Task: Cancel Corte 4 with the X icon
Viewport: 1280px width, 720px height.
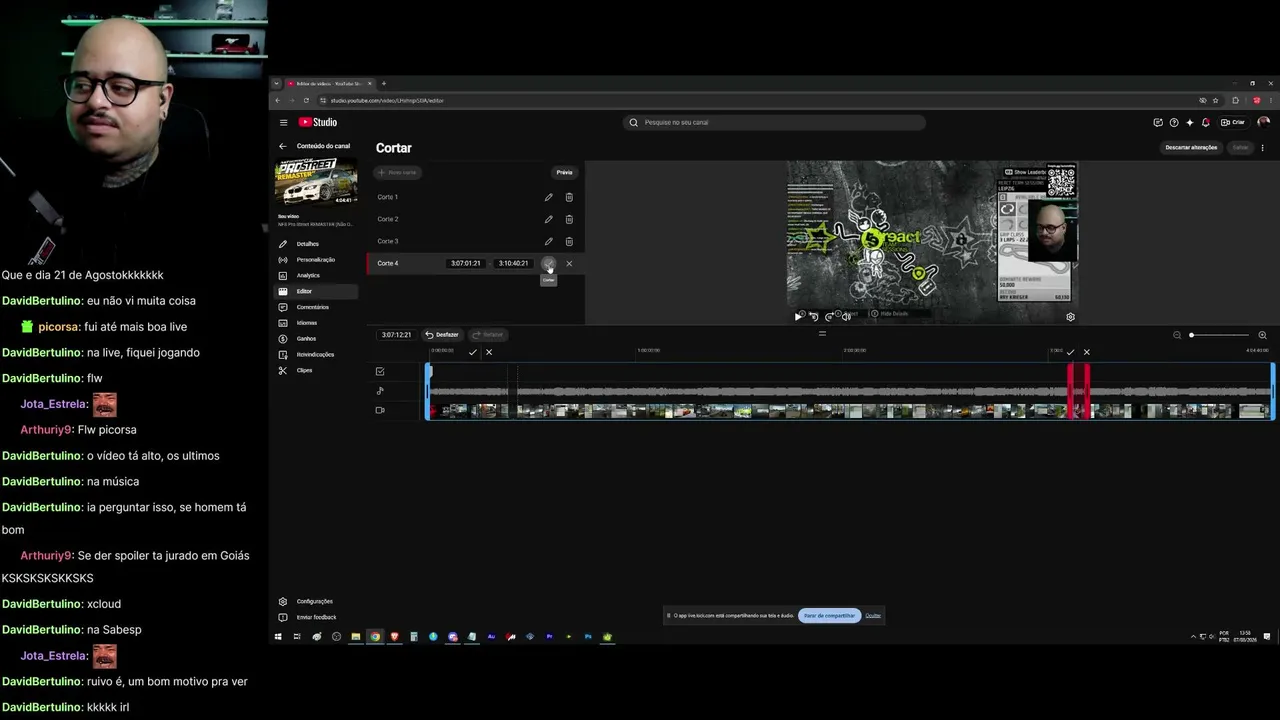Action: point(569,264)
